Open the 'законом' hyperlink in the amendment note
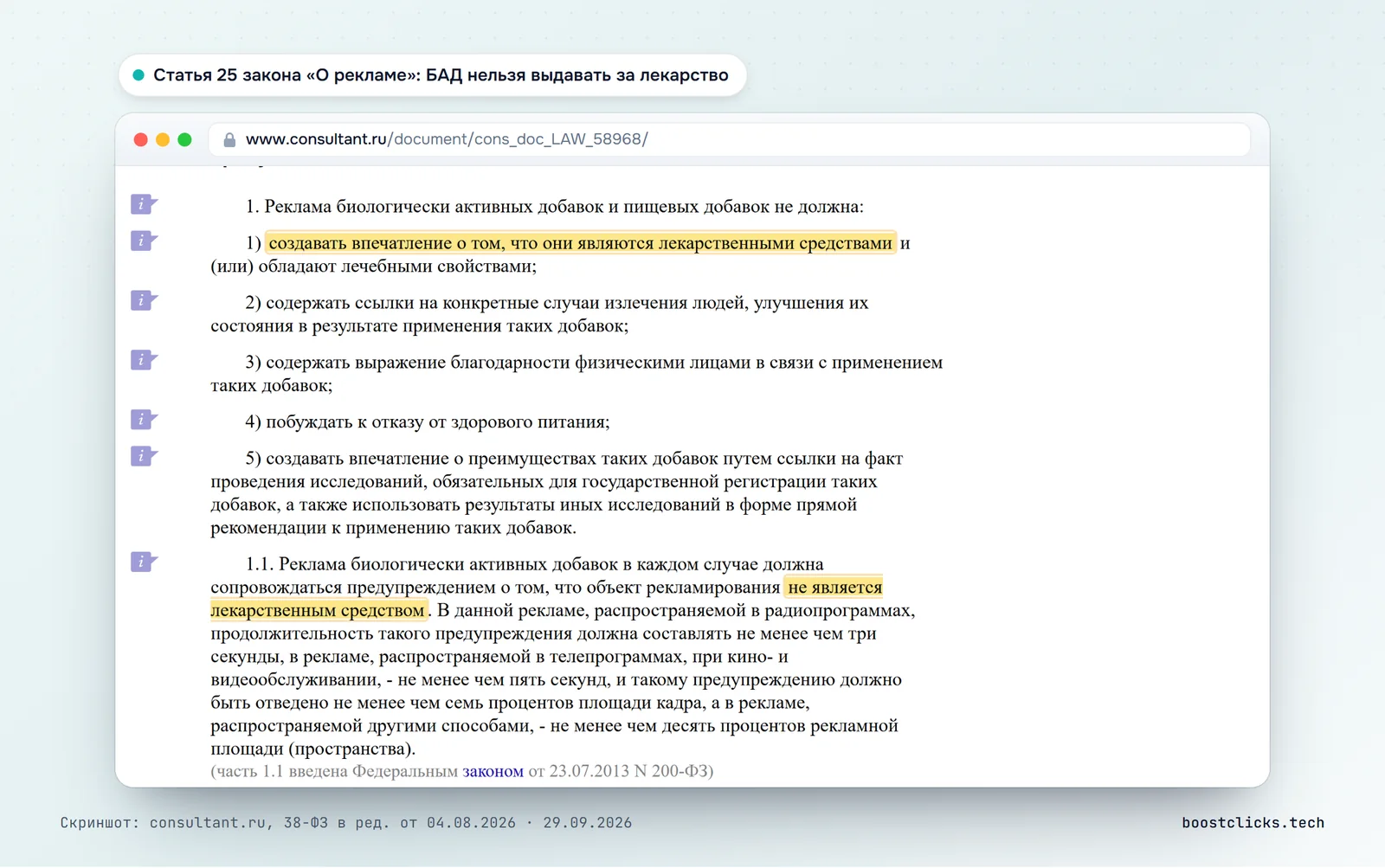Image resolution: width=1385 pixels, height=868 pixels. (x=493, y=771)
